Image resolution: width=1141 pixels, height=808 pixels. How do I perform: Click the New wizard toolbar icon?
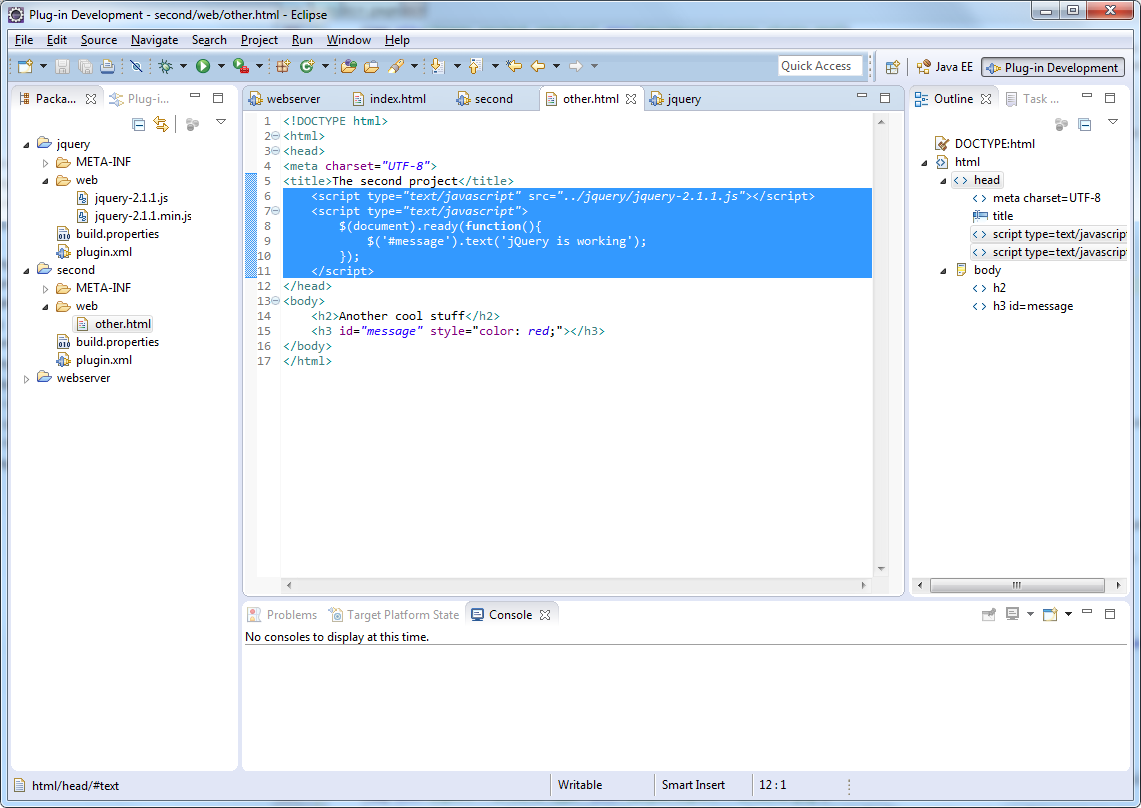click(x=25, y=66)
